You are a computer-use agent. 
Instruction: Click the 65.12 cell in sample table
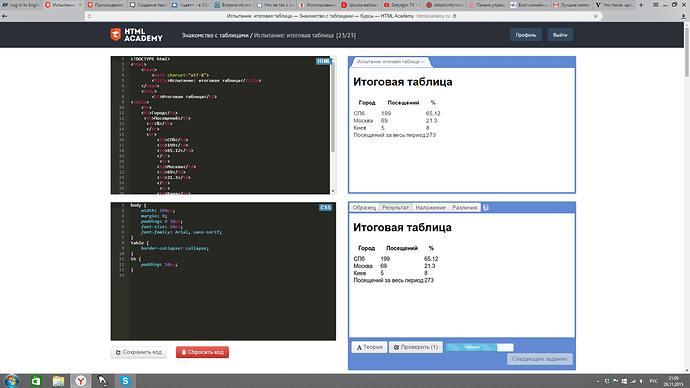431,259
